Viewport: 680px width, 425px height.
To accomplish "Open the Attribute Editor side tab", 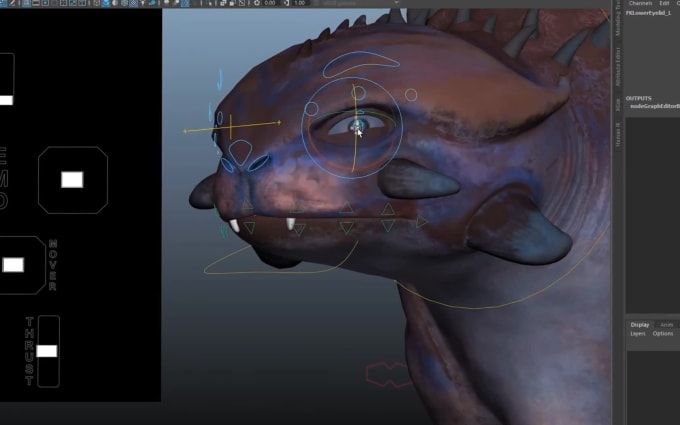I will point(618,67).
